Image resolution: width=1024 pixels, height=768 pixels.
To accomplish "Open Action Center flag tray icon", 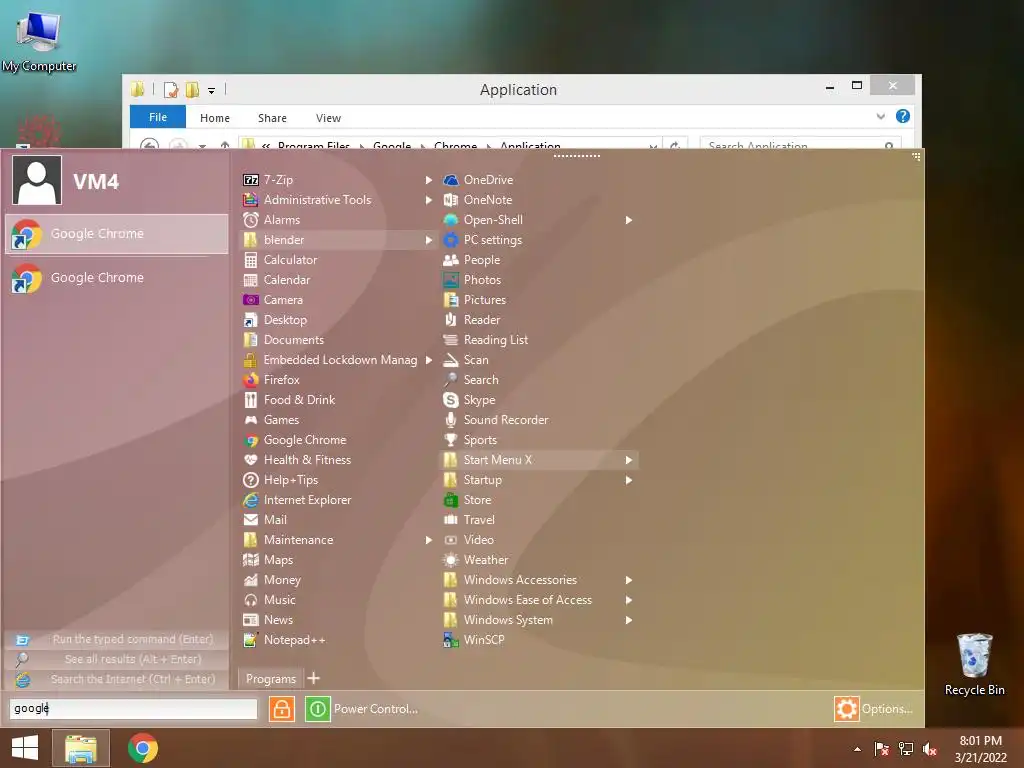I will point(882,749).
